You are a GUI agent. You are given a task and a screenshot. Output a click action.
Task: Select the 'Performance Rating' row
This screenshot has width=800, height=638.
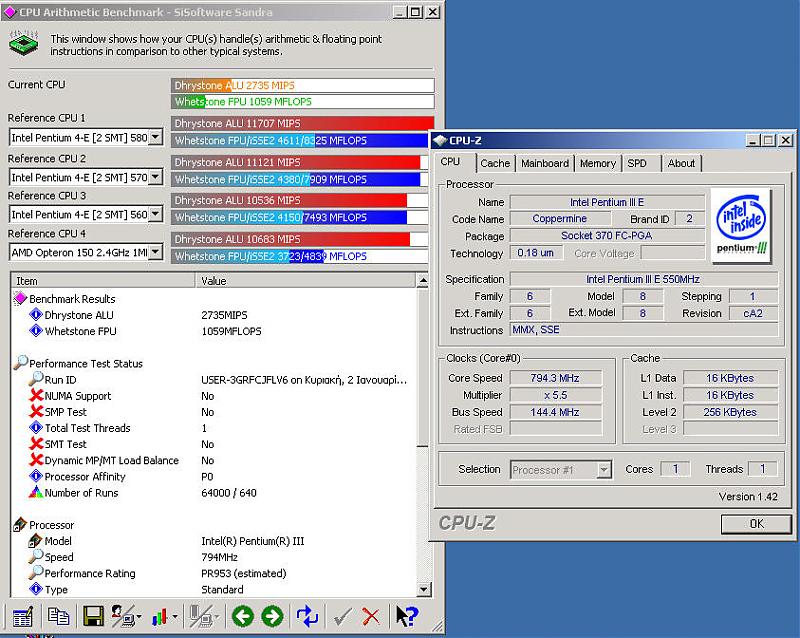[214, 573]
